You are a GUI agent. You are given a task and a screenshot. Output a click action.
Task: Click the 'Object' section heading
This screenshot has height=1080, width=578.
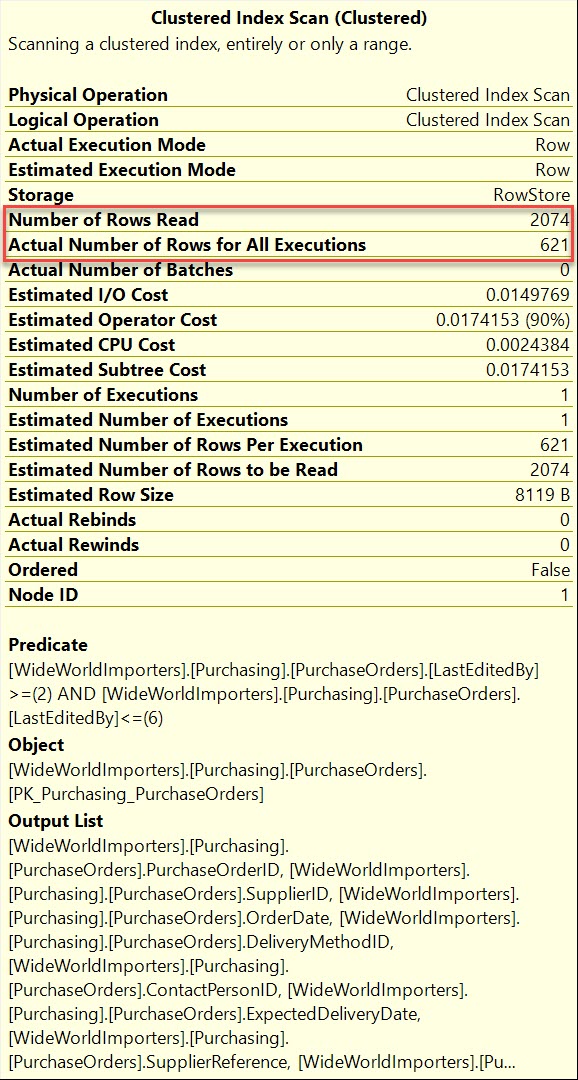coord(36,745)
